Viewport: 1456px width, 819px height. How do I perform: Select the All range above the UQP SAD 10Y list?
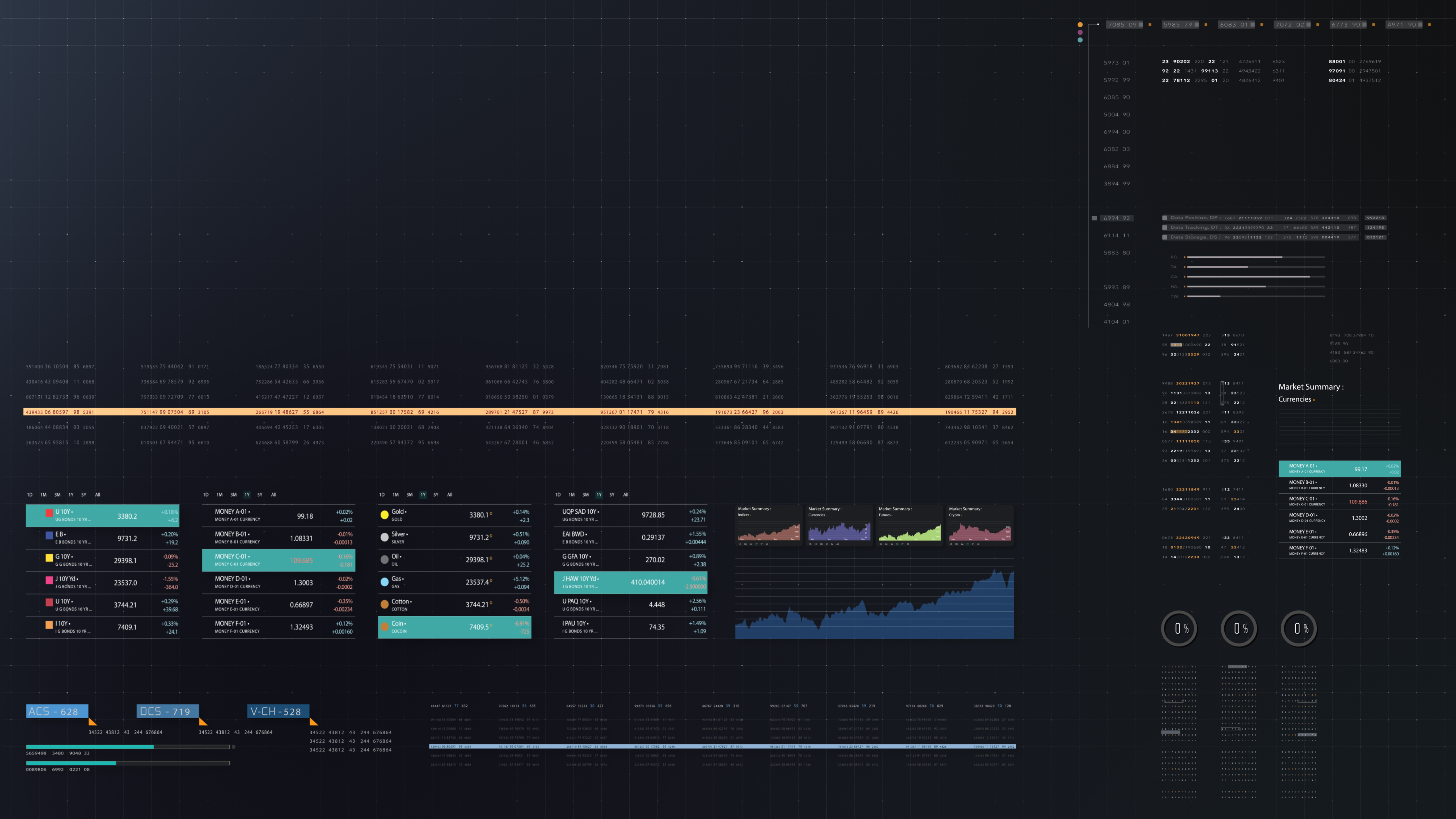pyautogui.click(x=626, y=495)
